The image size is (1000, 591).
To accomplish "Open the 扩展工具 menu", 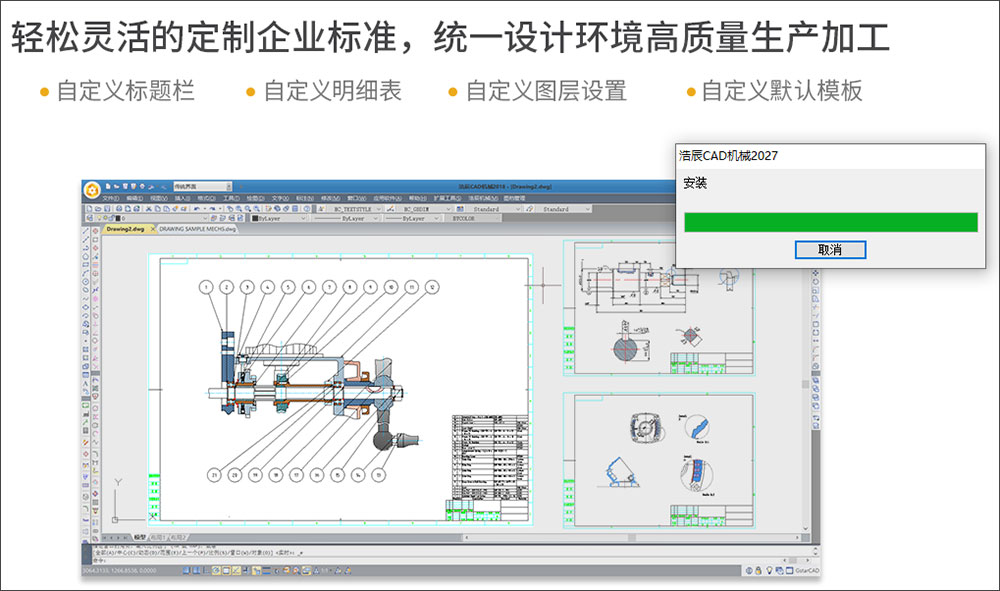I will (447, 198).
